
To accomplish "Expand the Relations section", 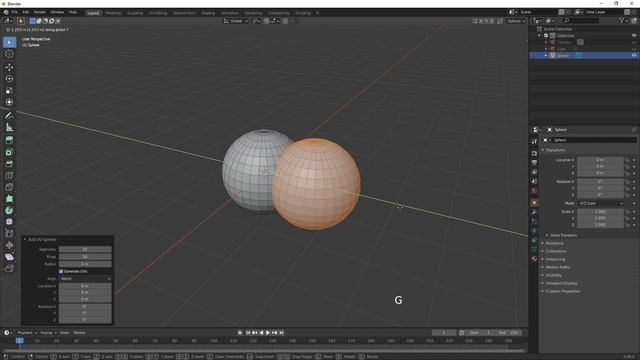I will click(553, 243).
